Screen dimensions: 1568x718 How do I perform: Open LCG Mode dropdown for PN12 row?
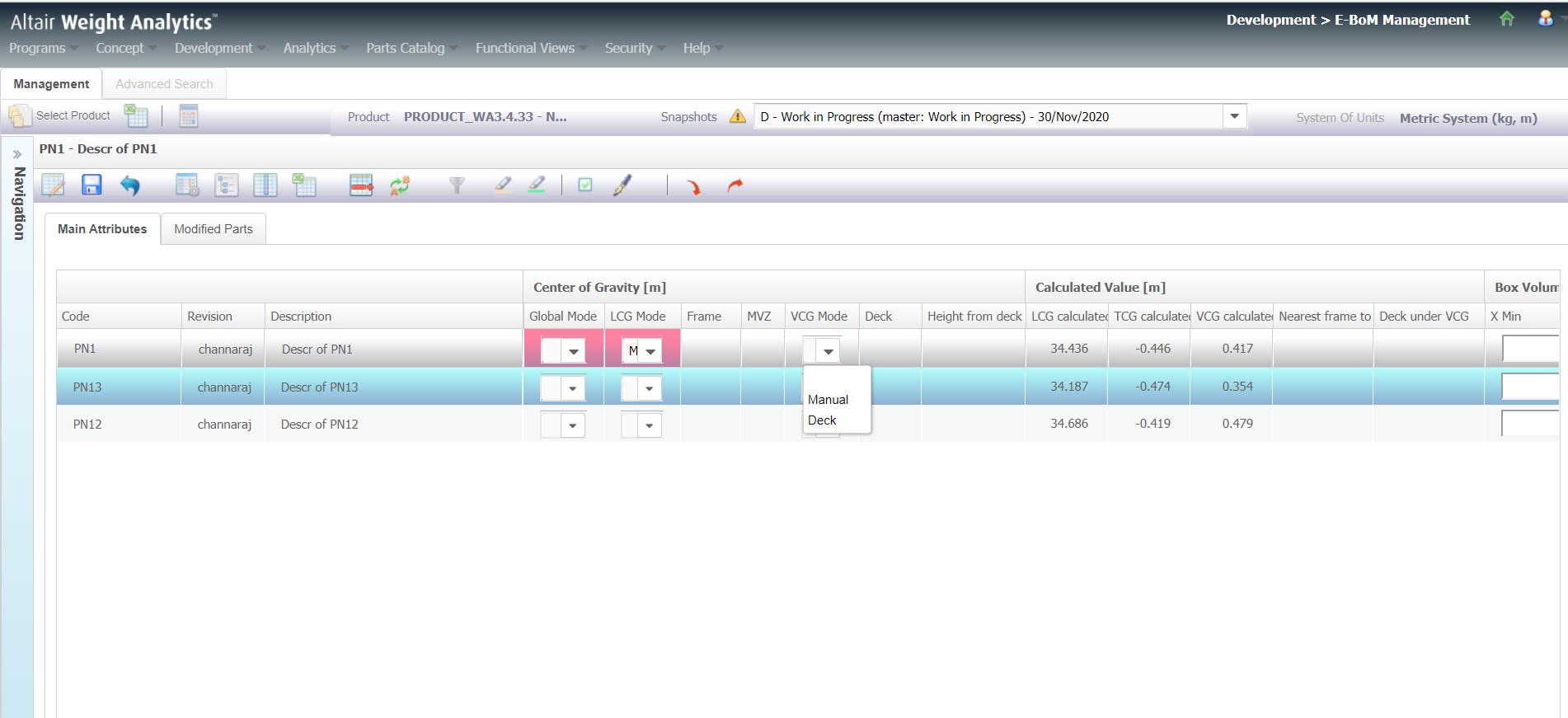point(649,425)
